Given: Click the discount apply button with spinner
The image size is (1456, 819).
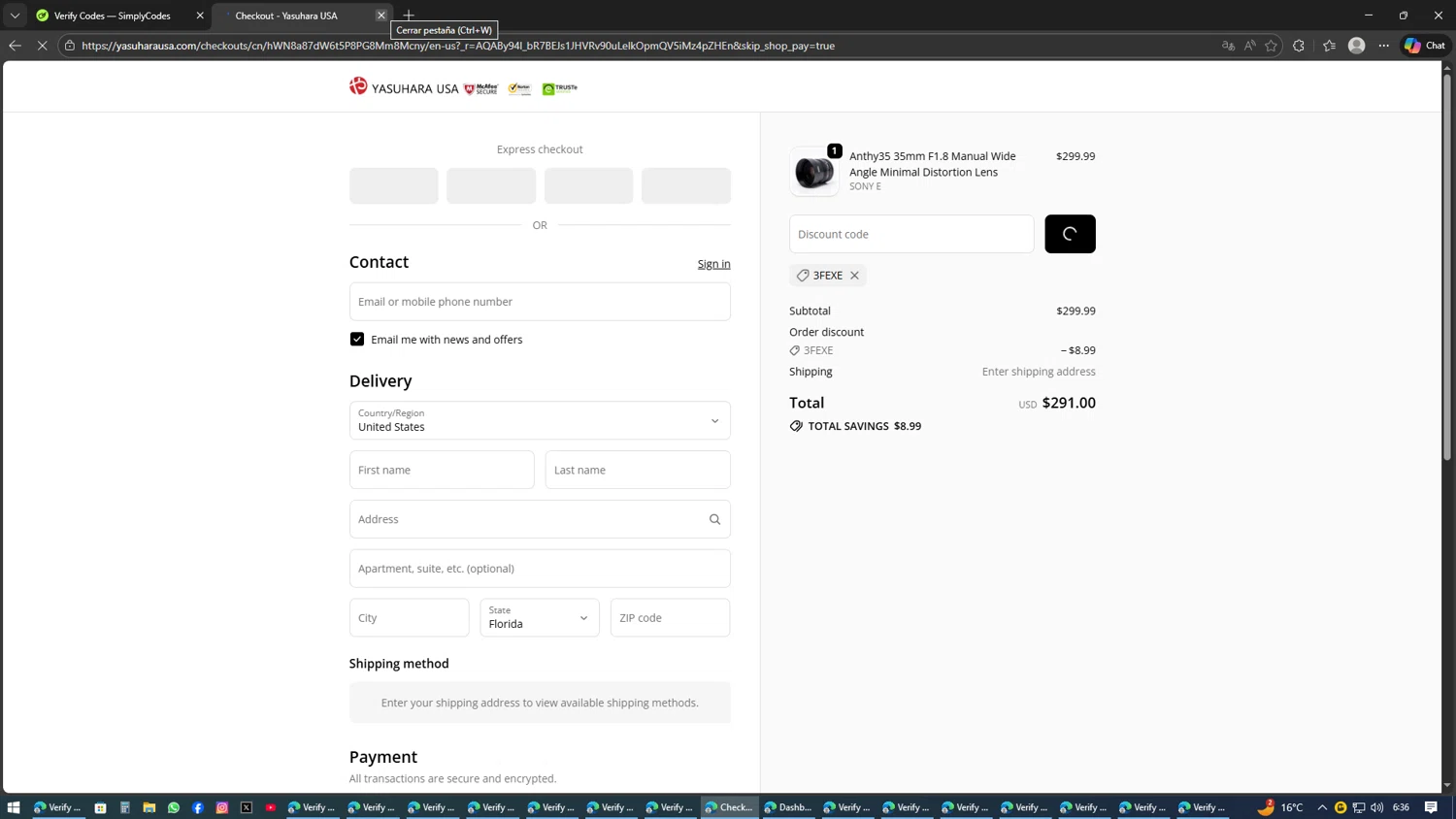Looking at the screenshot, I should pyautogui.click(x=1070, y=234).
